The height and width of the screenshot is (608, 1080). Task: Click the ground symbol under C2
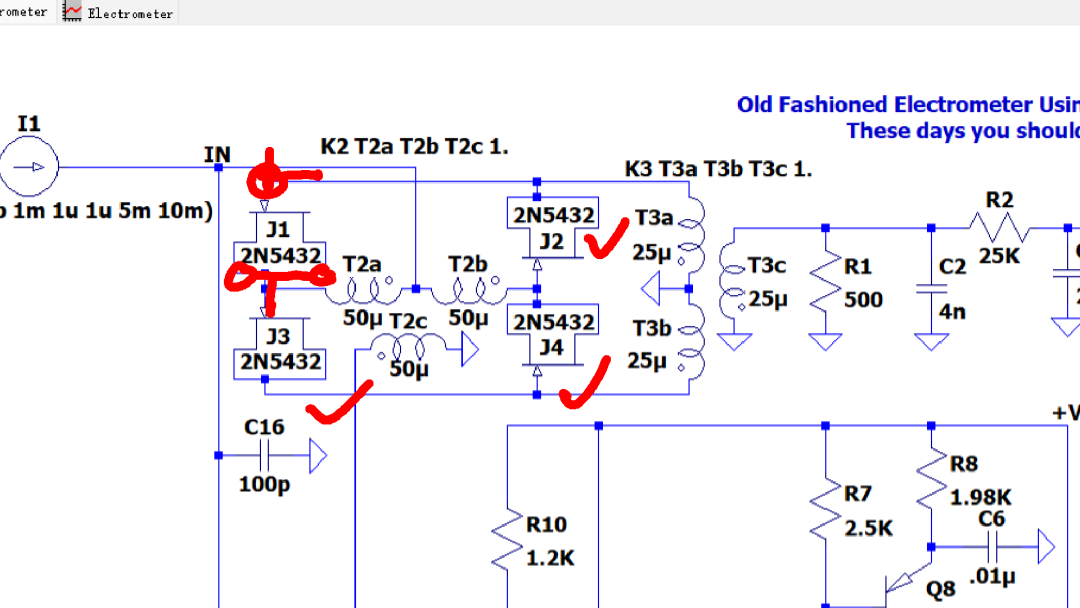[x=931, y=342]
